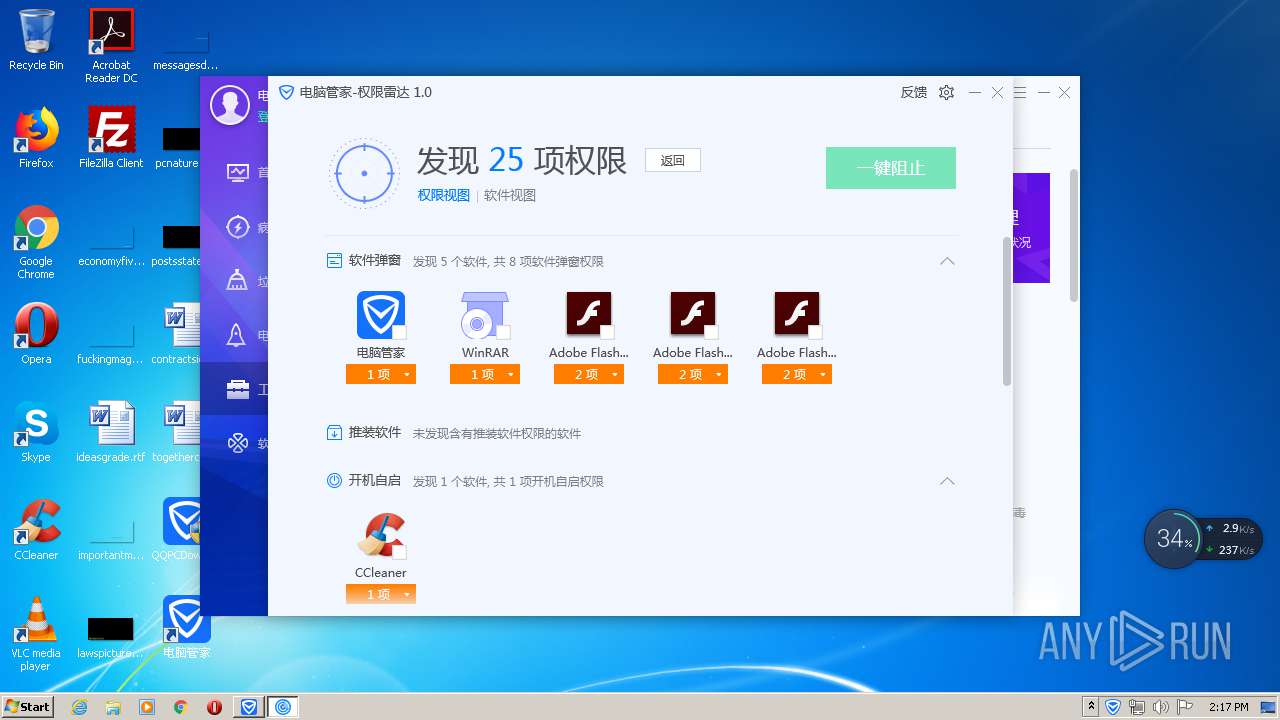Open the trash-cleanup broom sidebar icon
The height and width of the screenshot is (720, 1280).
tap(237, 281)
